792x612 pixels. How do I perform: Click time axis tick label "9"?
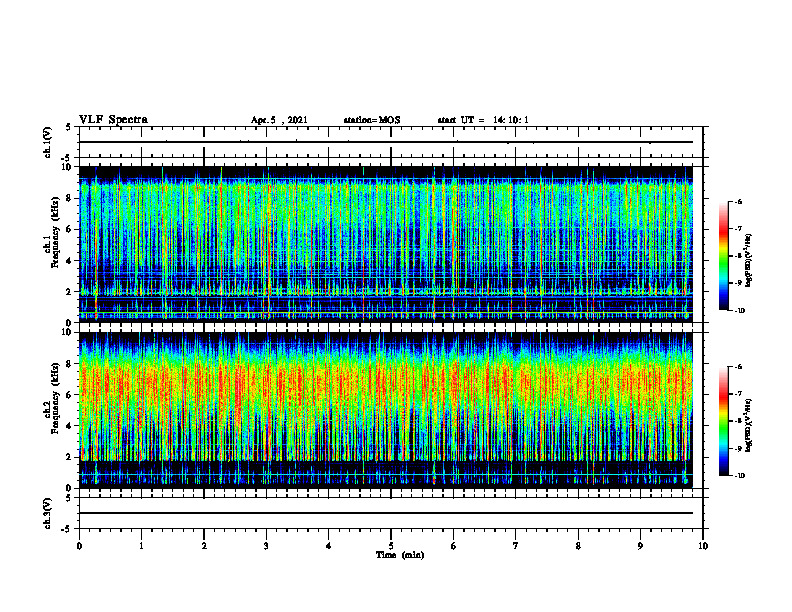pyautogui.click(x=640, y=546)
